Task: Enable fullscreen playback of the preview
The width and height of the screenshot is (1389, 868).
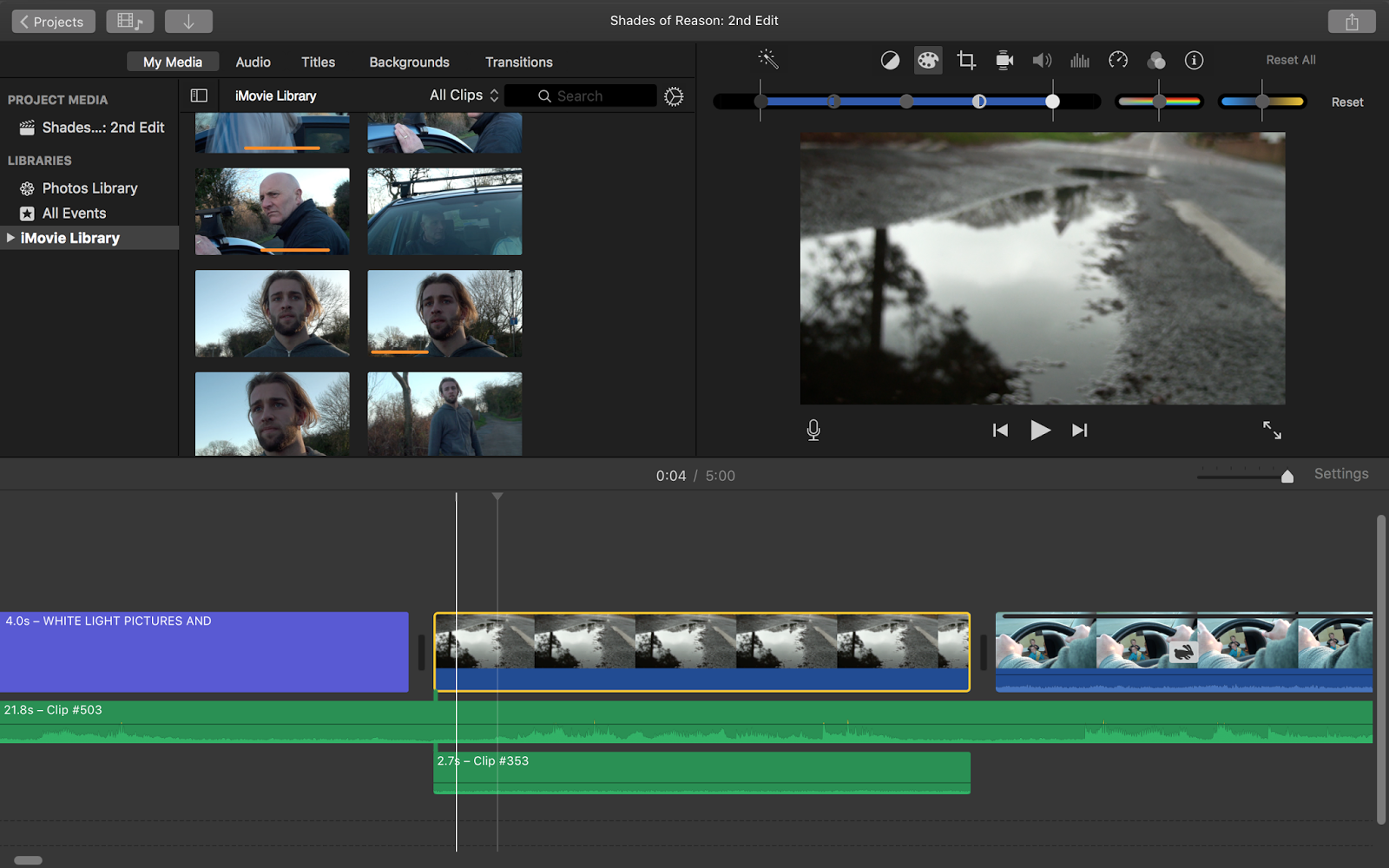Action: coord(1272,430)
